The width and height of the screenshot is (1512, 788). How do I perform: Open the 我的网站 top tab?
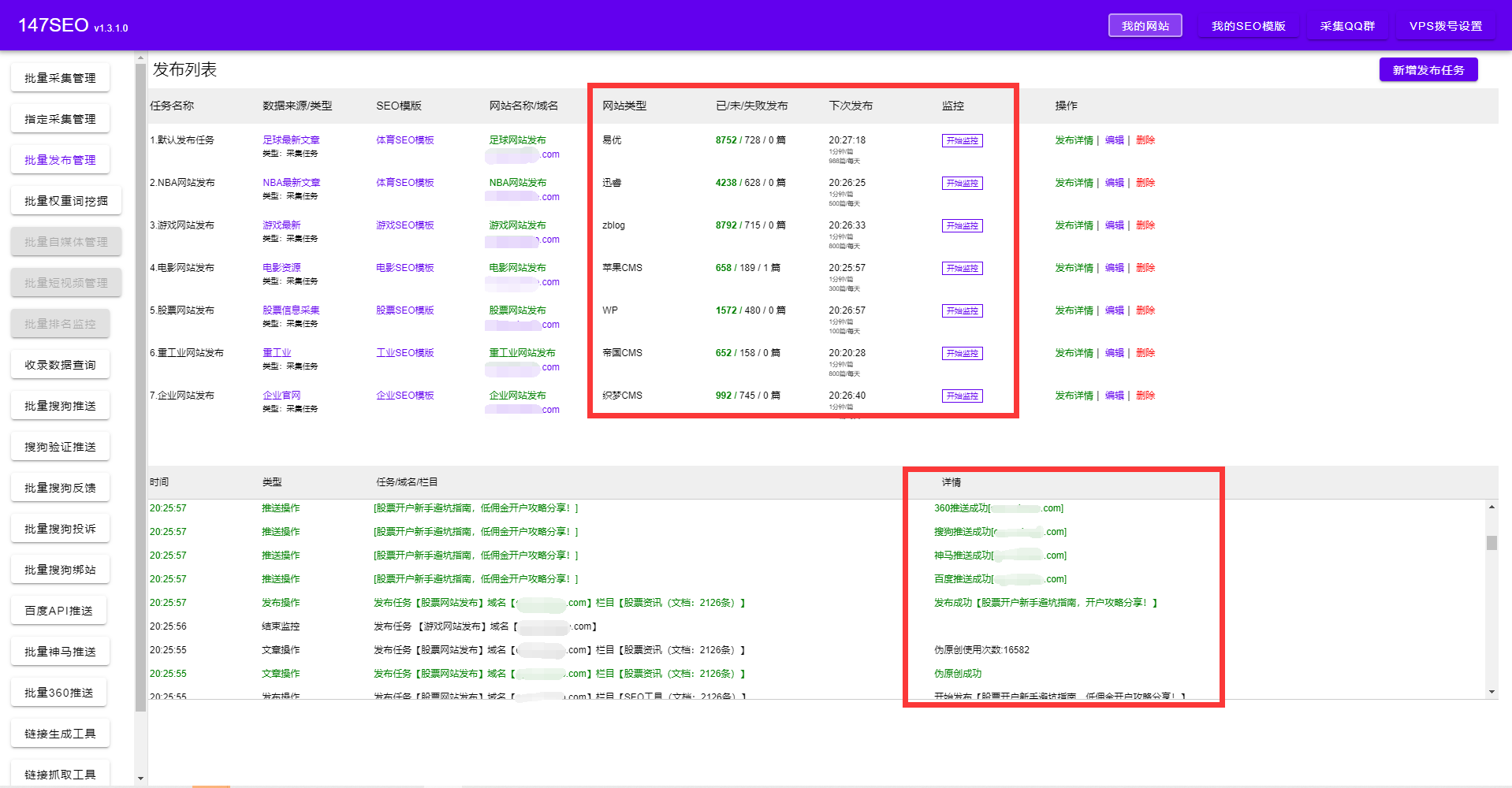pos(1145,26)
